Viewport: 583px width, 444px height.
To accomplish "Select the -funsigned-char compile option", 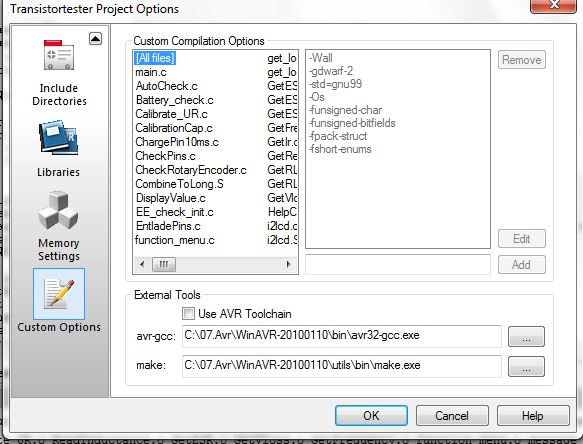I will pos(345,110).
